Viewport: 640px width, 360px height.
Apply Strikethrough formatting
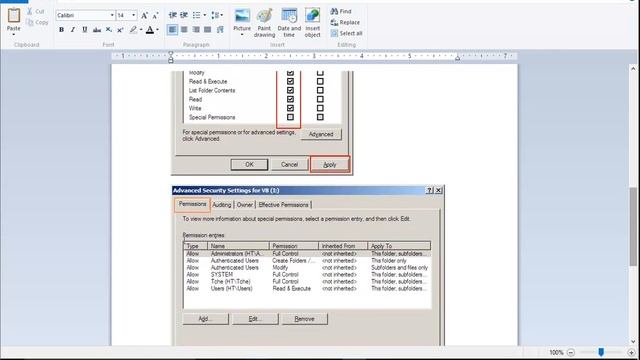coord(97,29)
